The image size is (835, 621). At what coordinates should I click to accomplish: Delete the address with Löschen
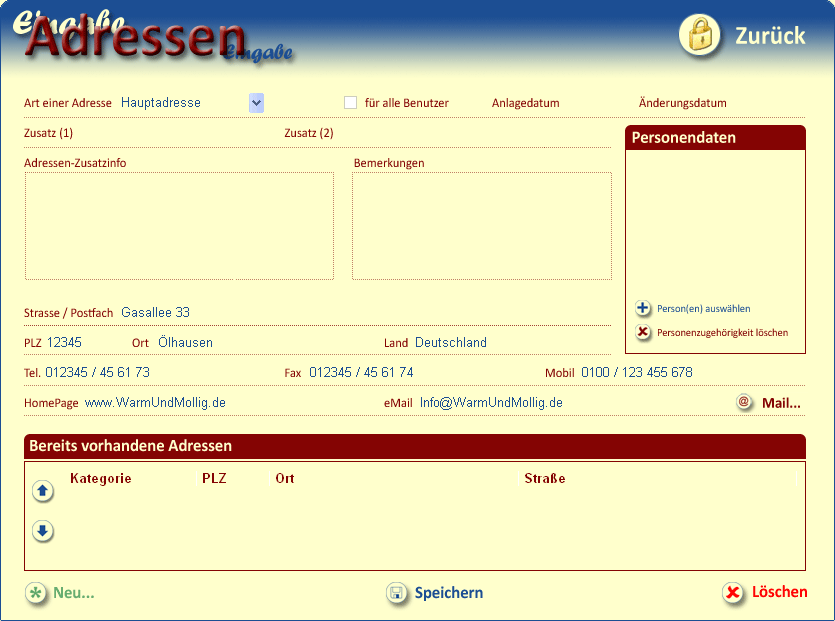[780, 592]
